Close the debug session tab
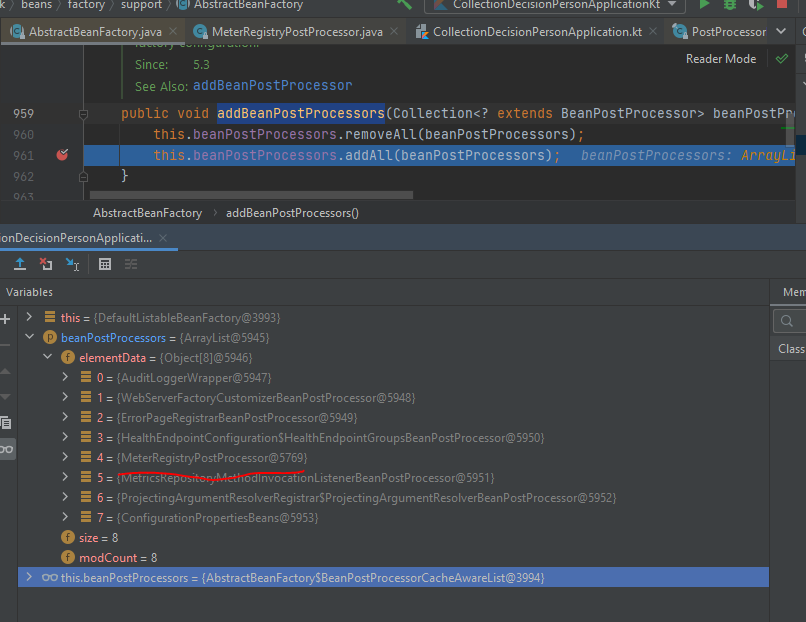 (163, 238)
